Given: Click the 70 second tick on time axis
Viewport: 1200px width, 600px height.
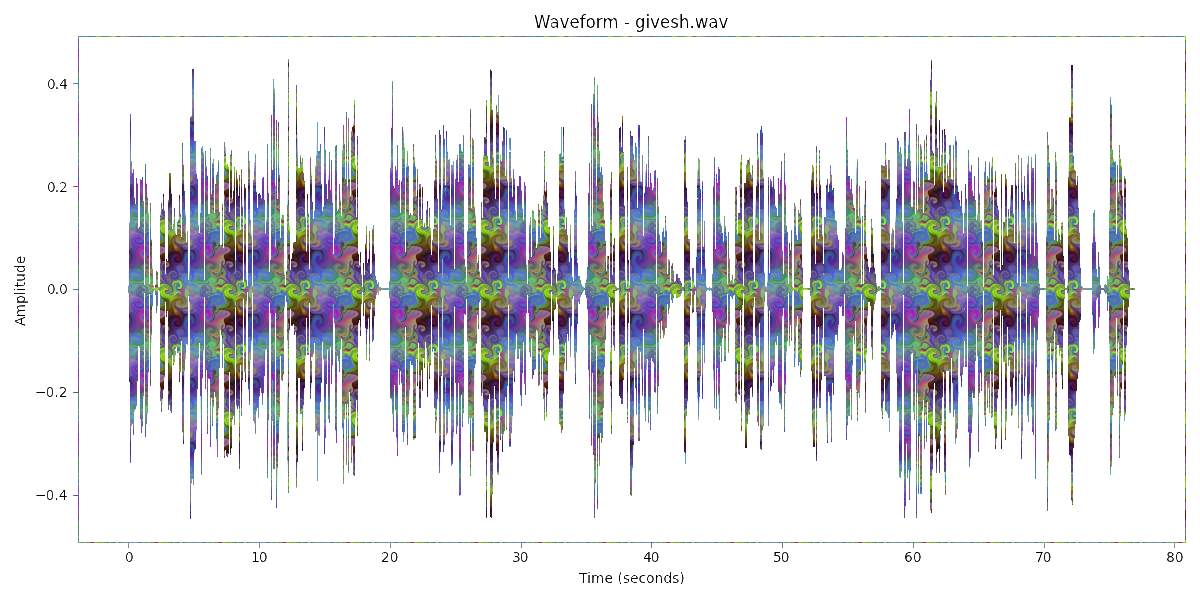Looking at the screenshot, I should 1044,557.
